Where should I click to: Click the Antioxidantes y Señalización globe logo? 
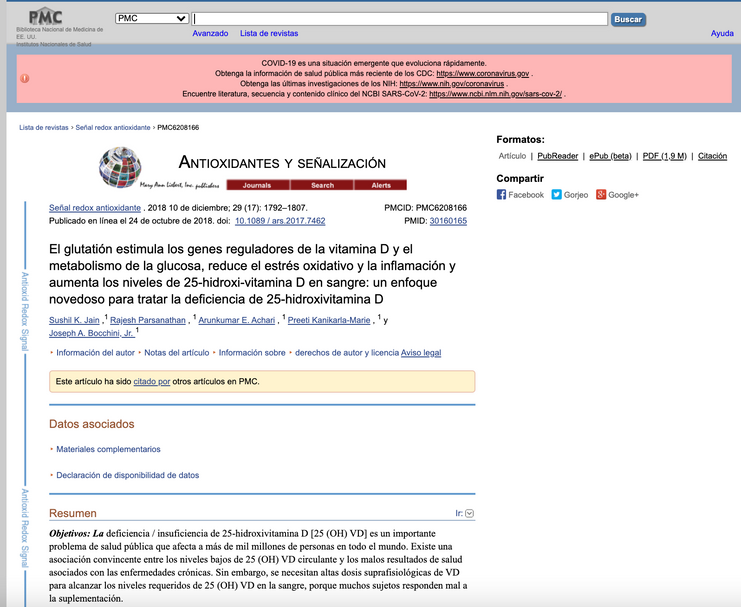[121, 167]
